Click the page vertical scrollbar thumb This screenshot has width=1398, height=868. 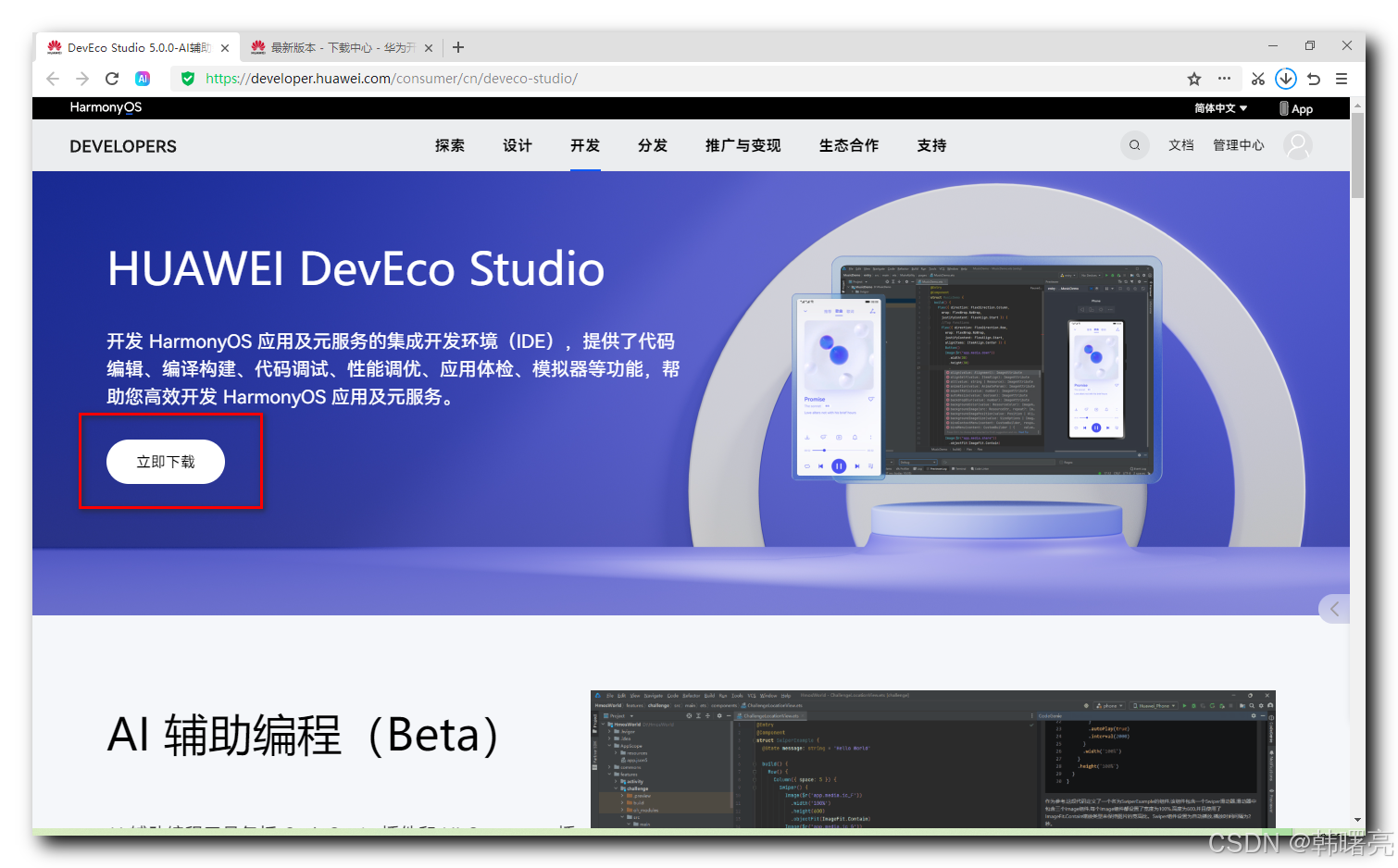coord(1358,155)
